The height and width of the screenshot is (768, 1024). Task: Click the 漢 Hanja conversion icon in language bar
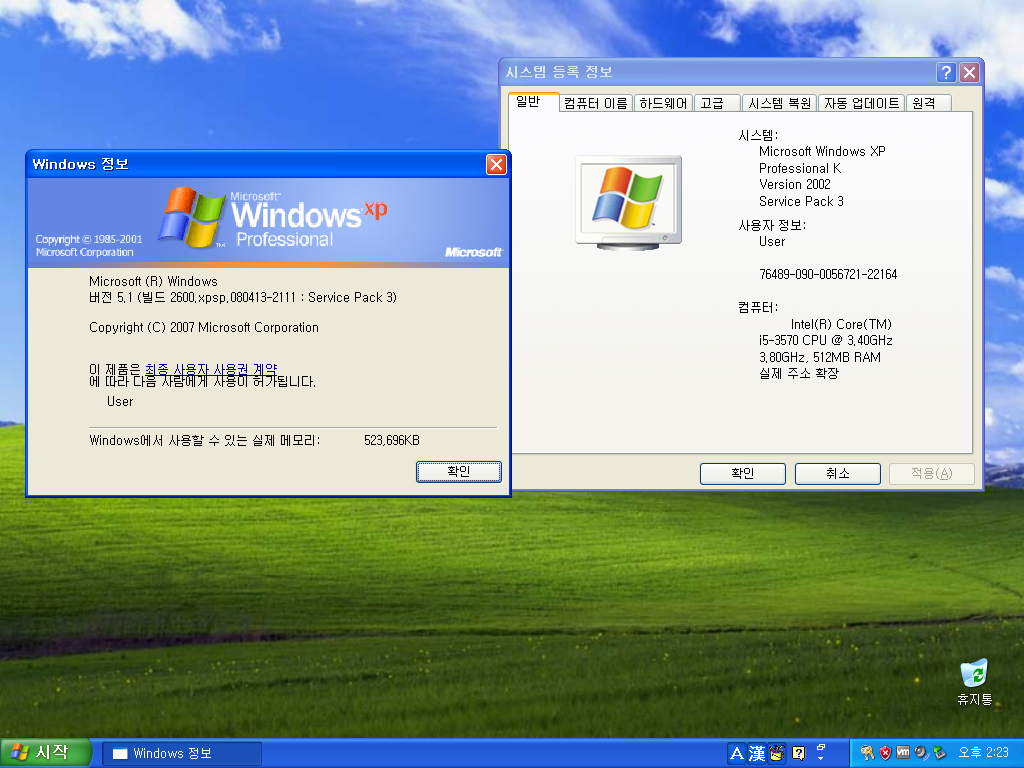[x=757, y=754]
